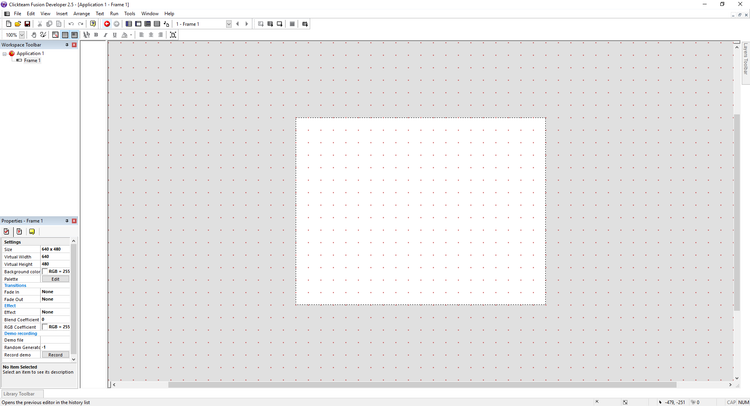
Task: Create a new application with New icon
Action: pyautogui.click(x=8, y=24)
